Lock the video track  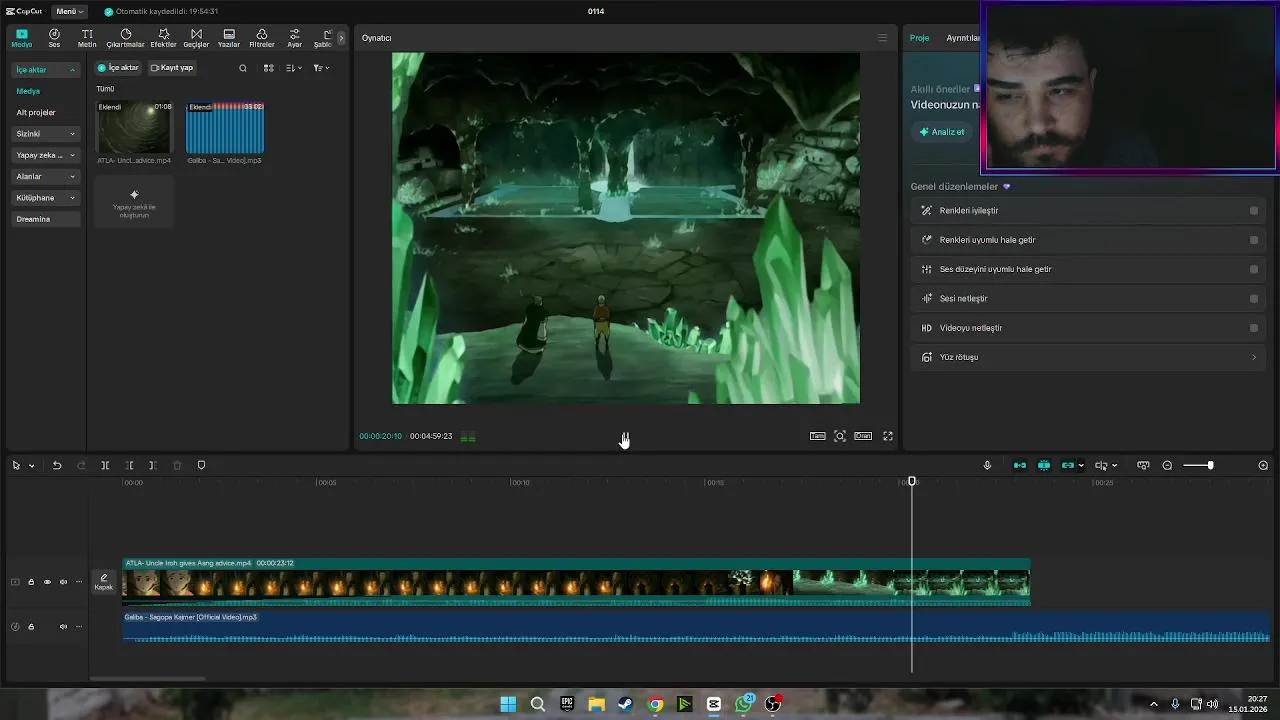pyautogui.click(x=31, y=582)
